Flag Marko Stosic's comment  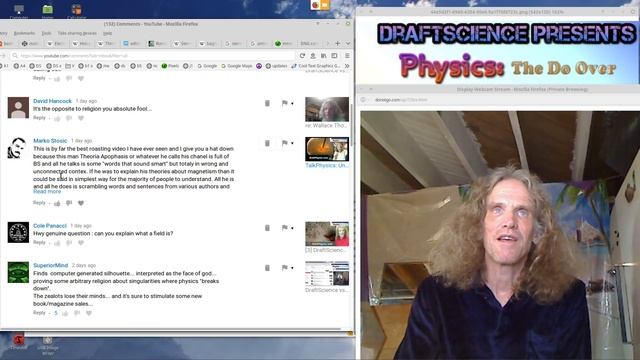[x=284, y=143]
